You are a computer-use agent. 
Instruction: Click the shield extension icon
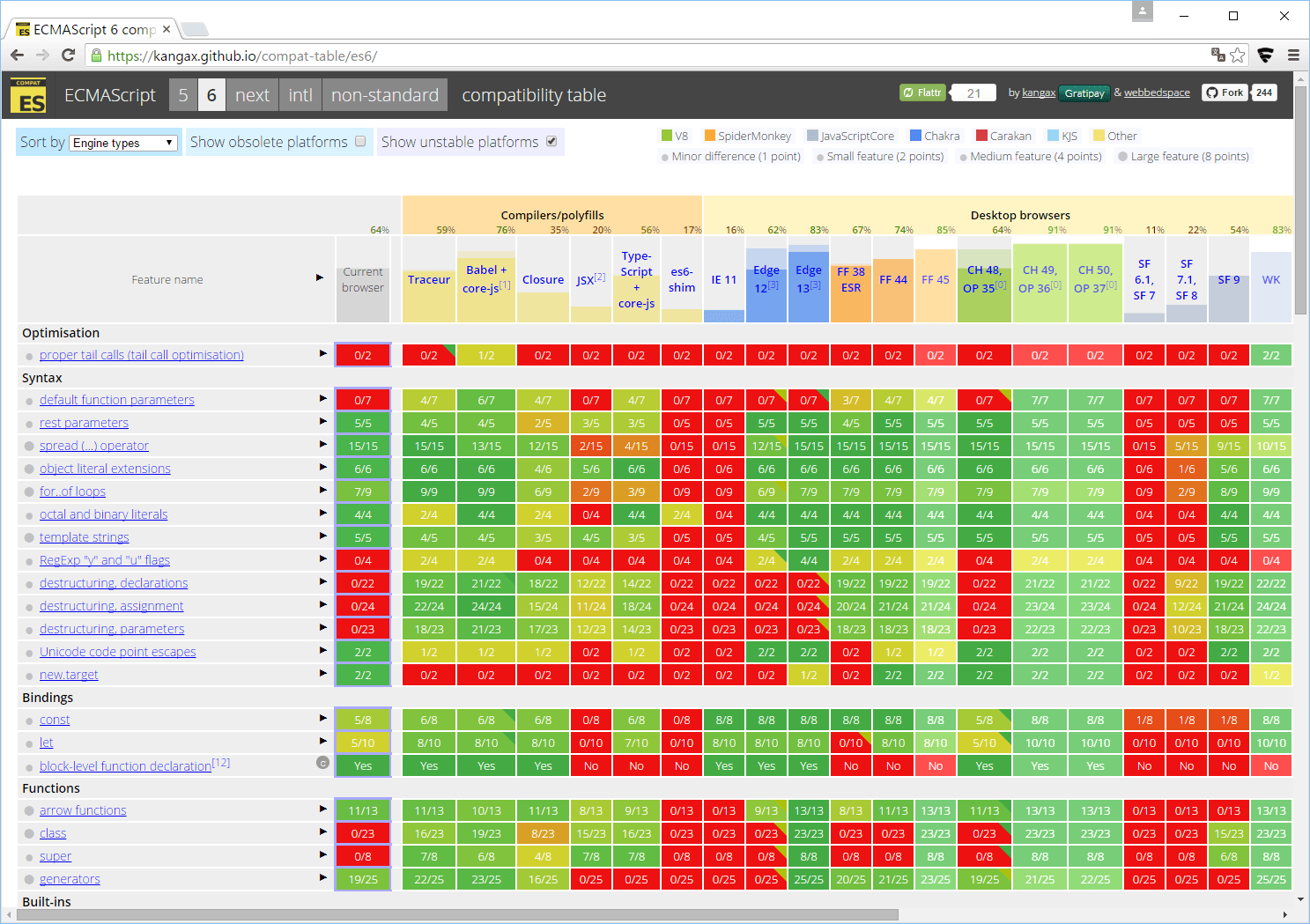coord(1265,55)
